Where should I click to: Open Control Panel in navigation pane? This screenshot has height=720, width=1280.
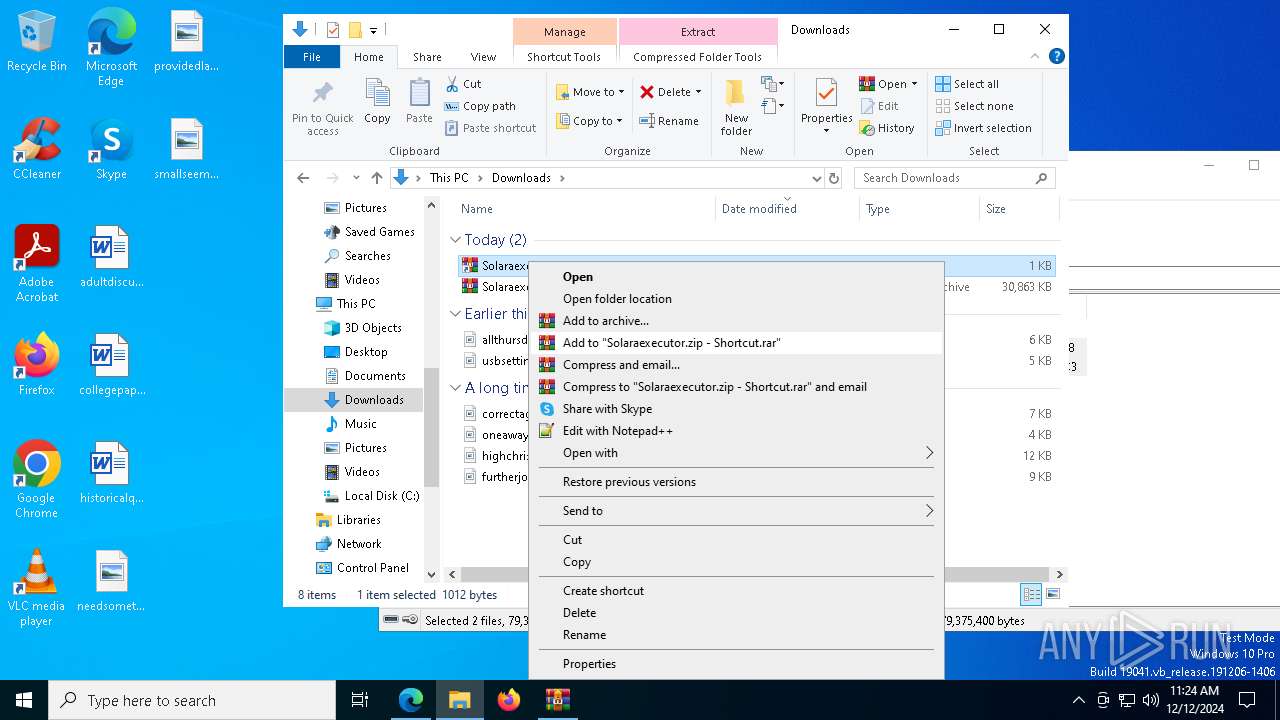click(x=362, y=568)
